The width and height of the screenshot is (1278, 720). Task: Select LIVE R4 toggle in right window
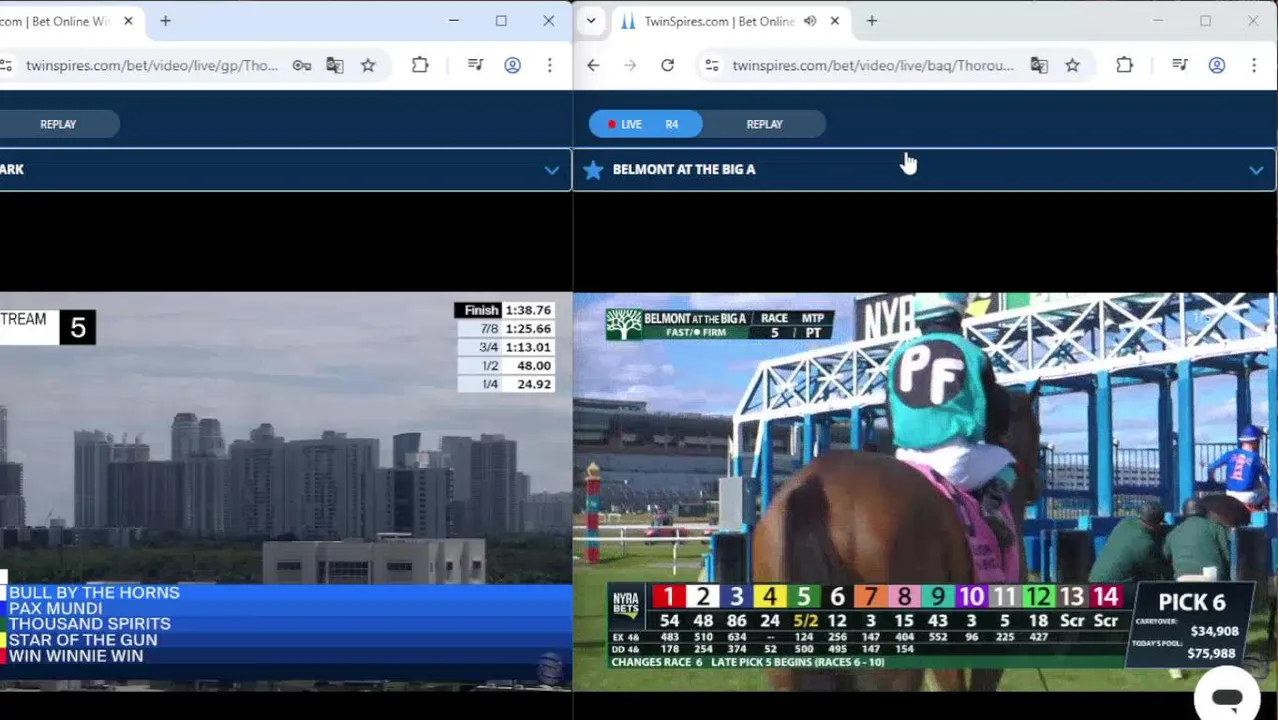646,124
